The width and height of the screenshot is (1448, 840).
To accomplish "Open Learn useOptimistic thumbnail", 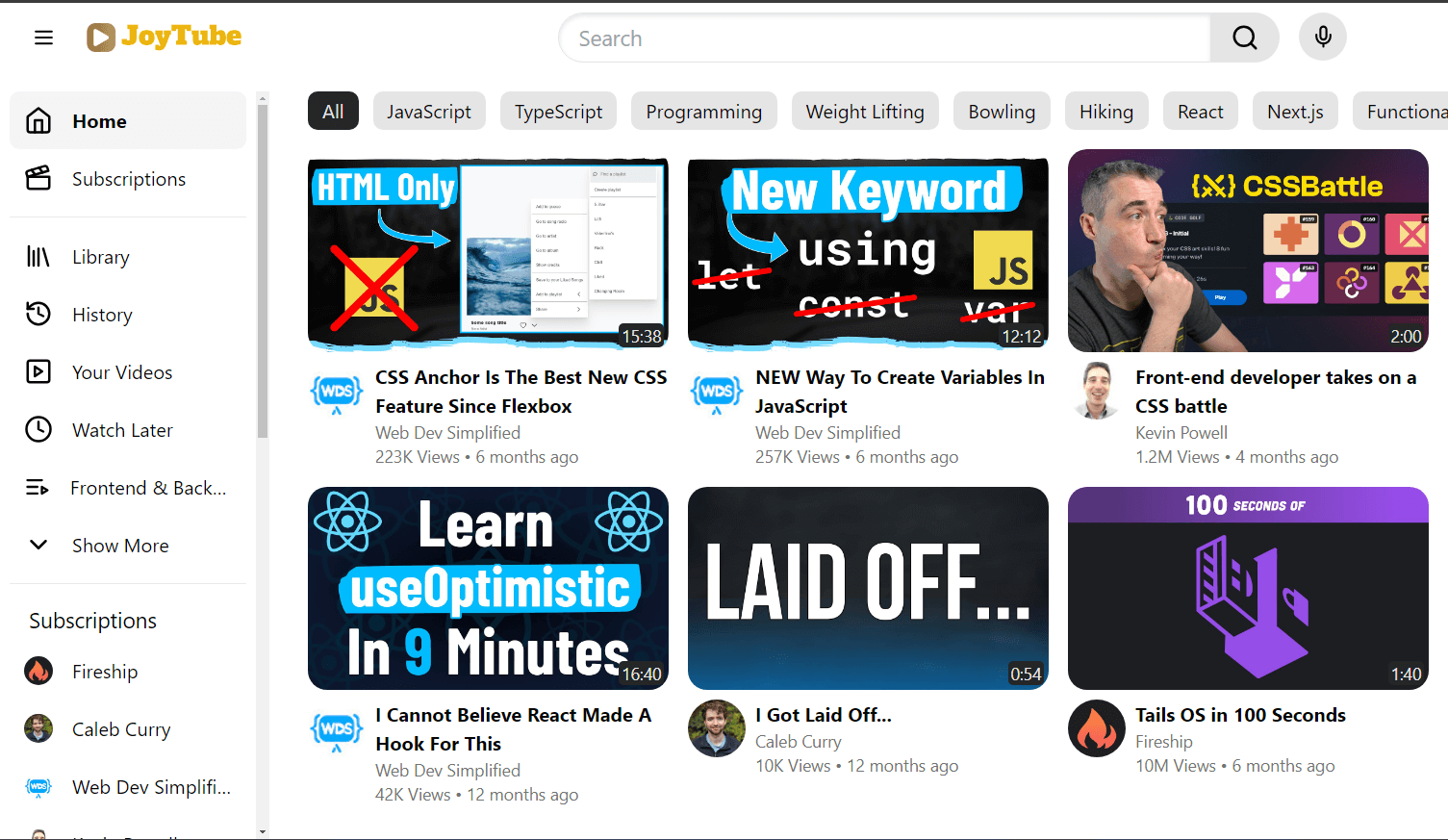I will pyautogui.click(x=488, y=588).
